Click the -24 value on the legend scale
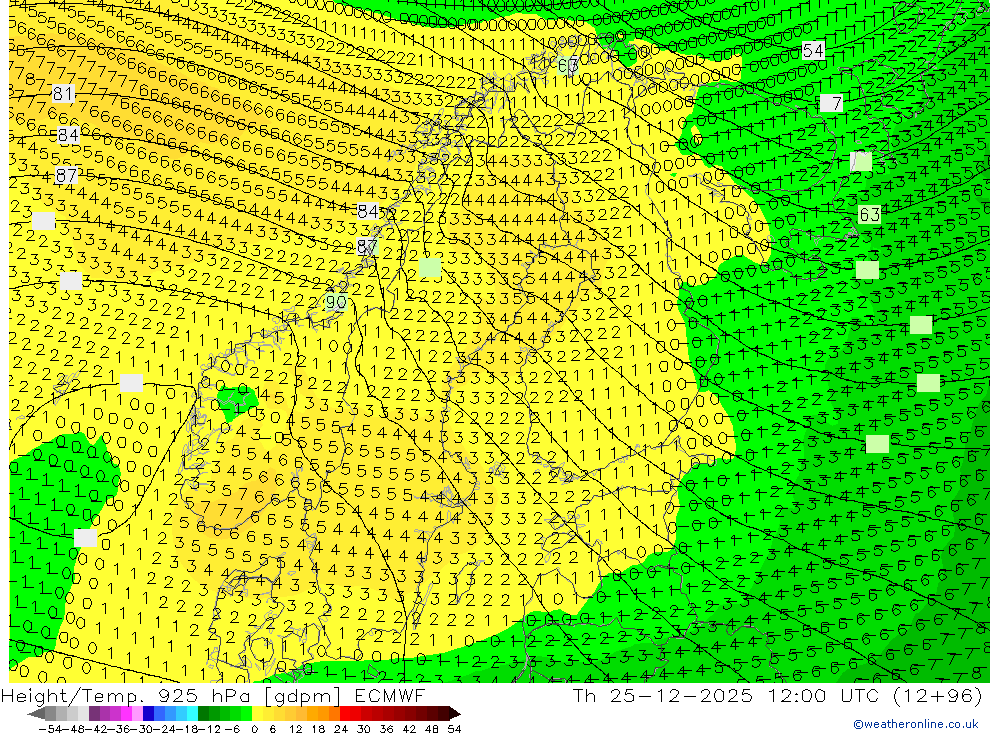Image resolution: width=1000 pixels, height=733 pixels. click(165, 729)
